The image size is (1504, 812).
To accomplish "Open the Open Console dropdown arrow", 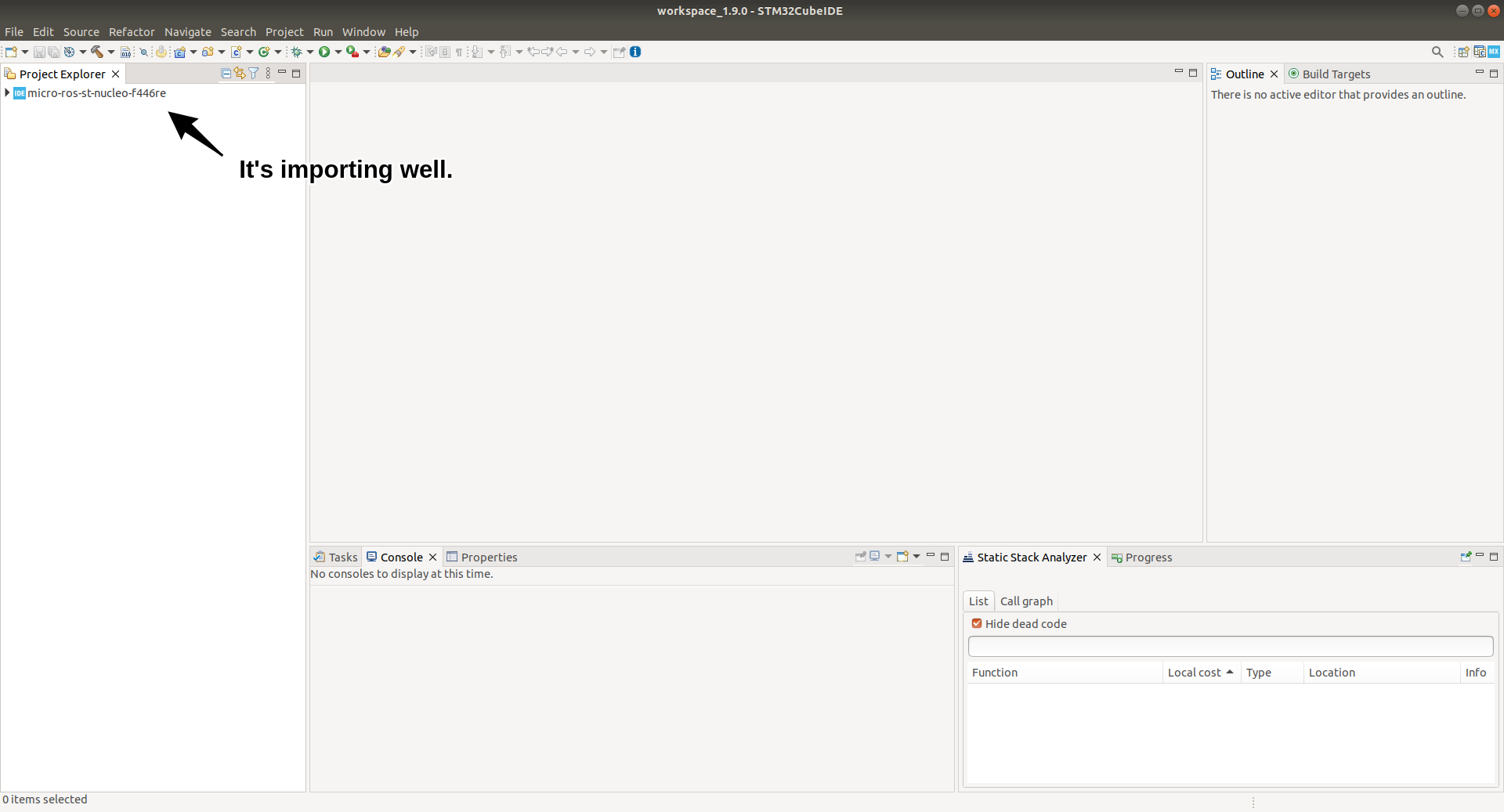I will click(916, 557).
